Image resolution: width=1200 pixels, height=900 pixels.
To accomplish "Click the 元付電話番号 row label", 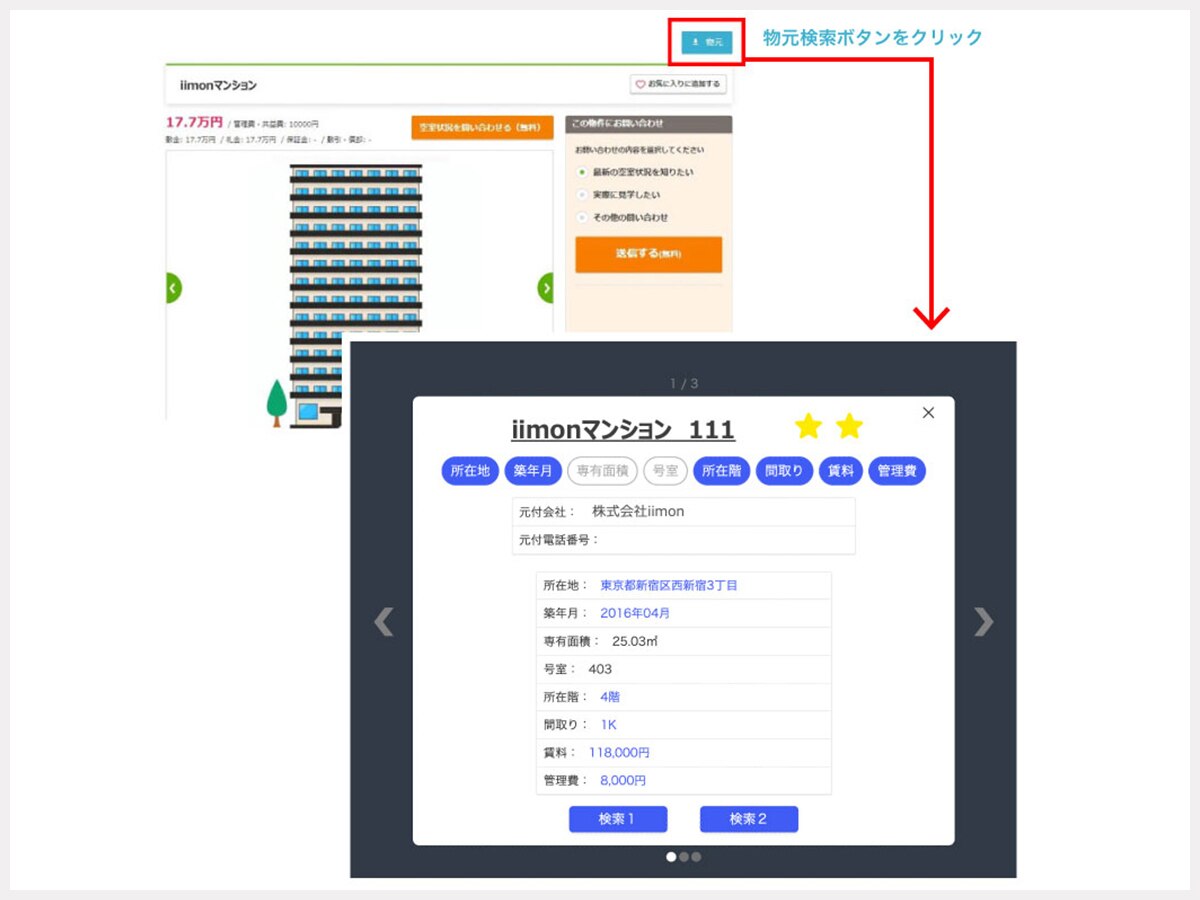I will [559, 540].
